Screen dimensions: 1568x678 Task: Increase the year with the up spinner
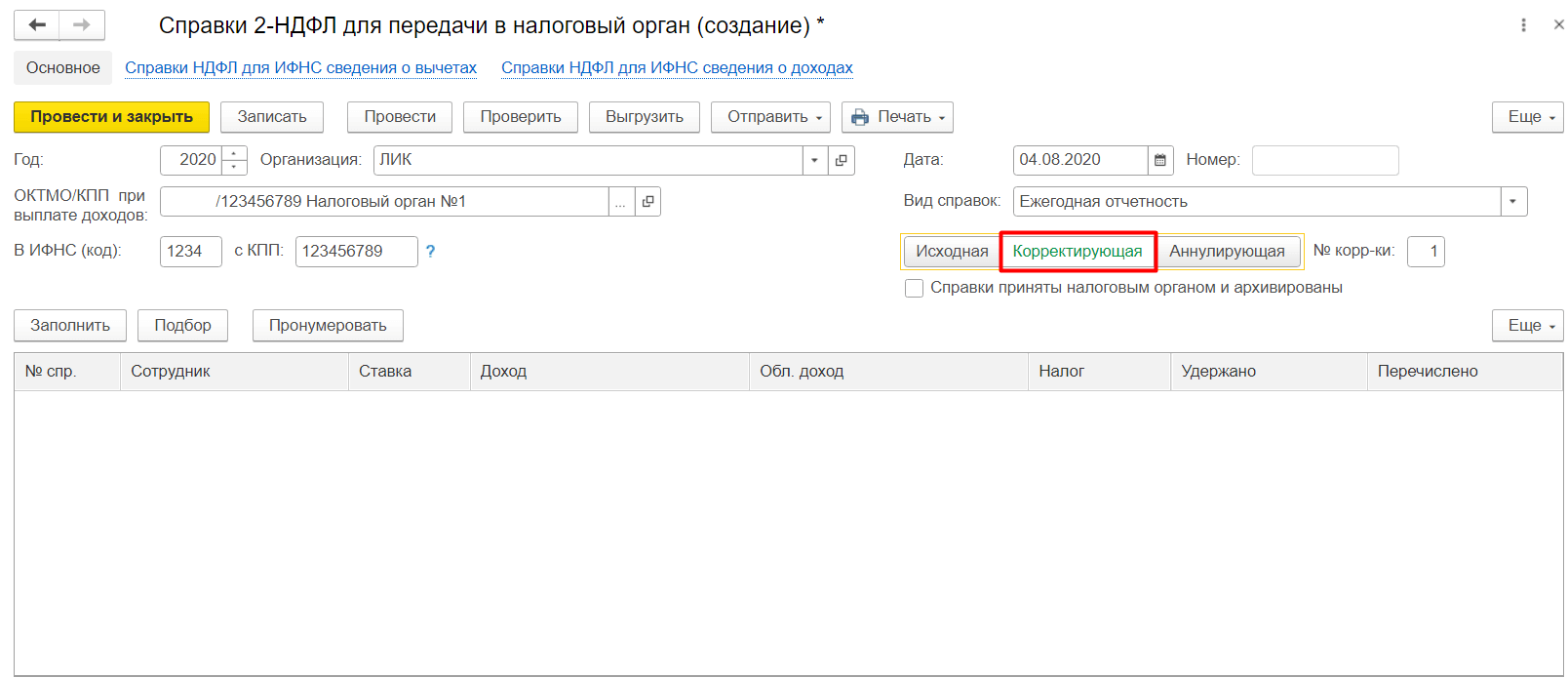pyautogui.click(x=234, y=153)
